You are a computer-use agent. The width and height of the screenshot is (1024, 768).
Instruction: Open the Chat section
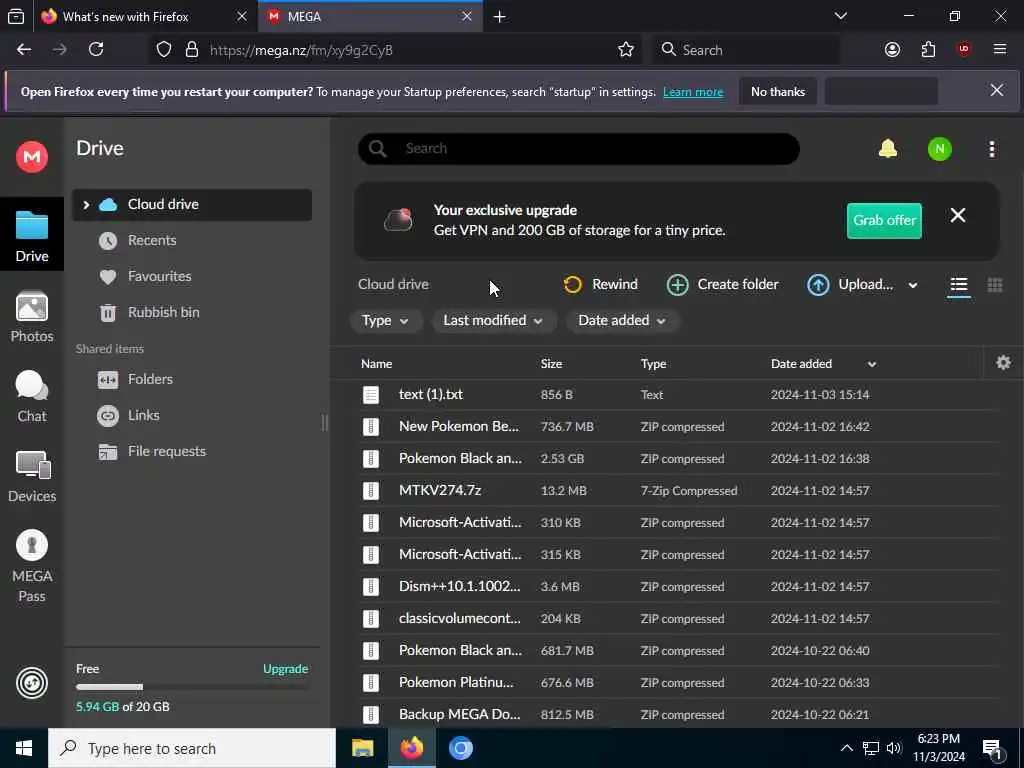31,396
